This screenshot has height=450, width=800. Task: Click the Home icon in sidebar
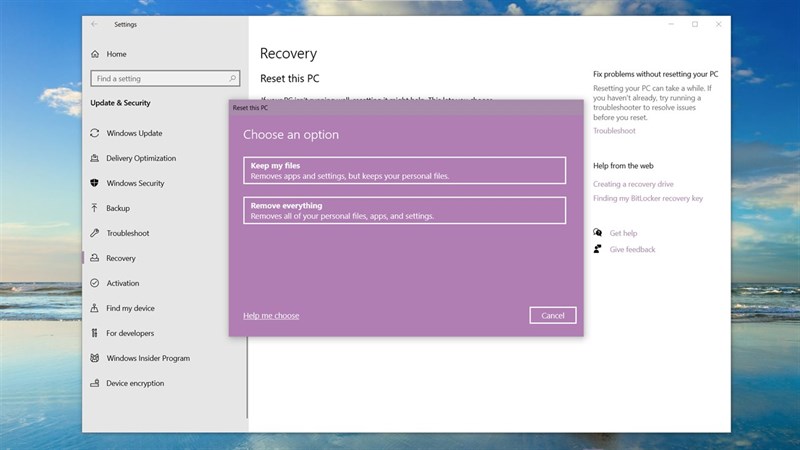point(95,53)
